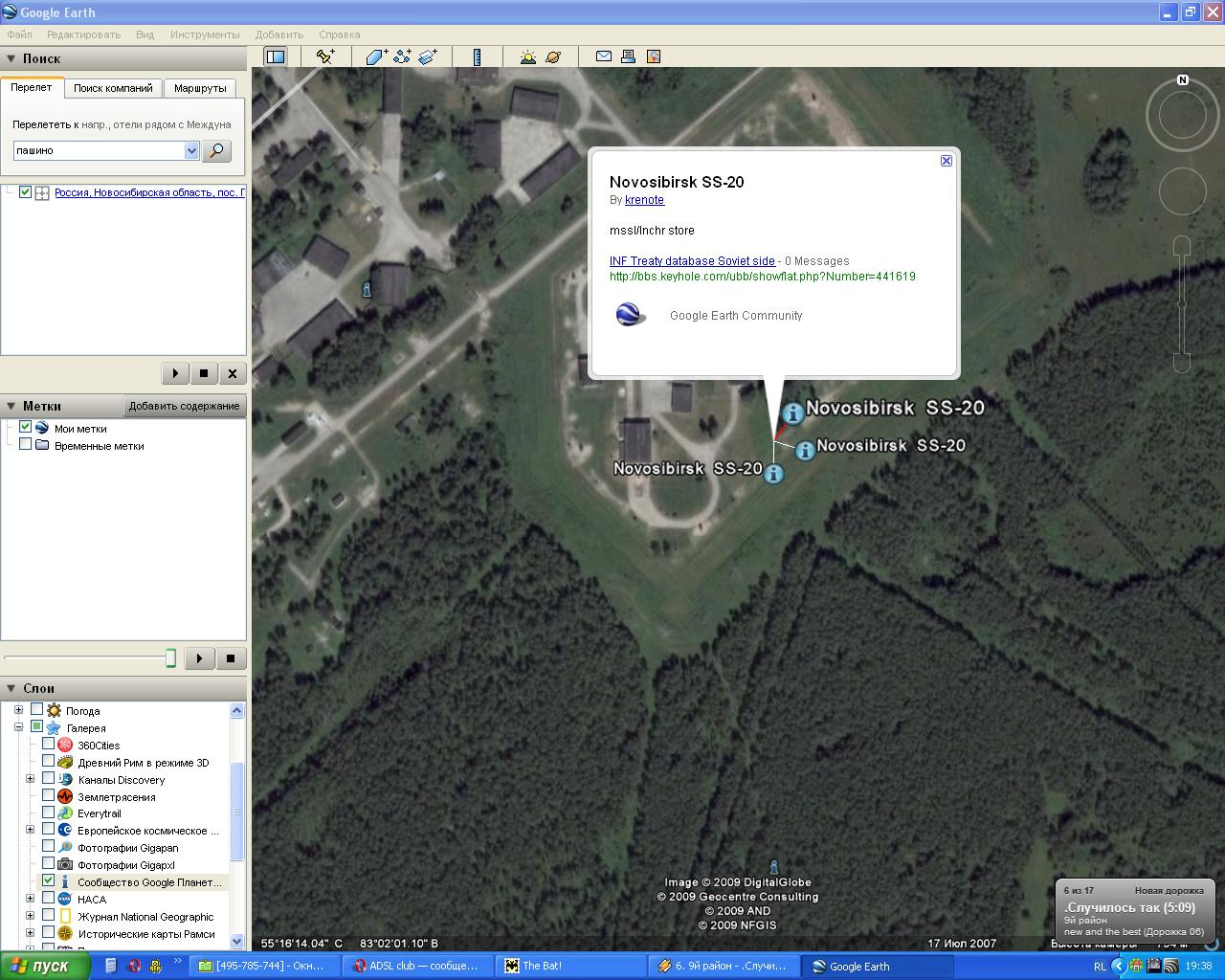
Task: Add a new placemark with pushpin tool
Action: (325, 56)
